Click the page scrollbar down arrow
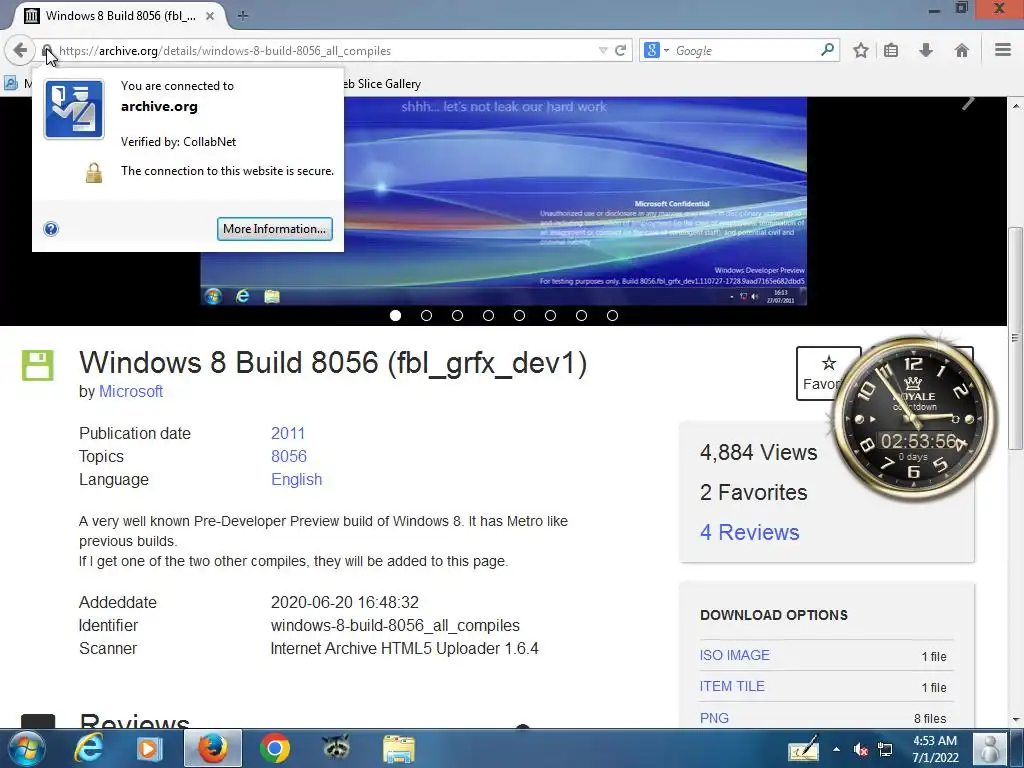The image size is (1024, 768). pyautogui.click(x=1016, y=720)
